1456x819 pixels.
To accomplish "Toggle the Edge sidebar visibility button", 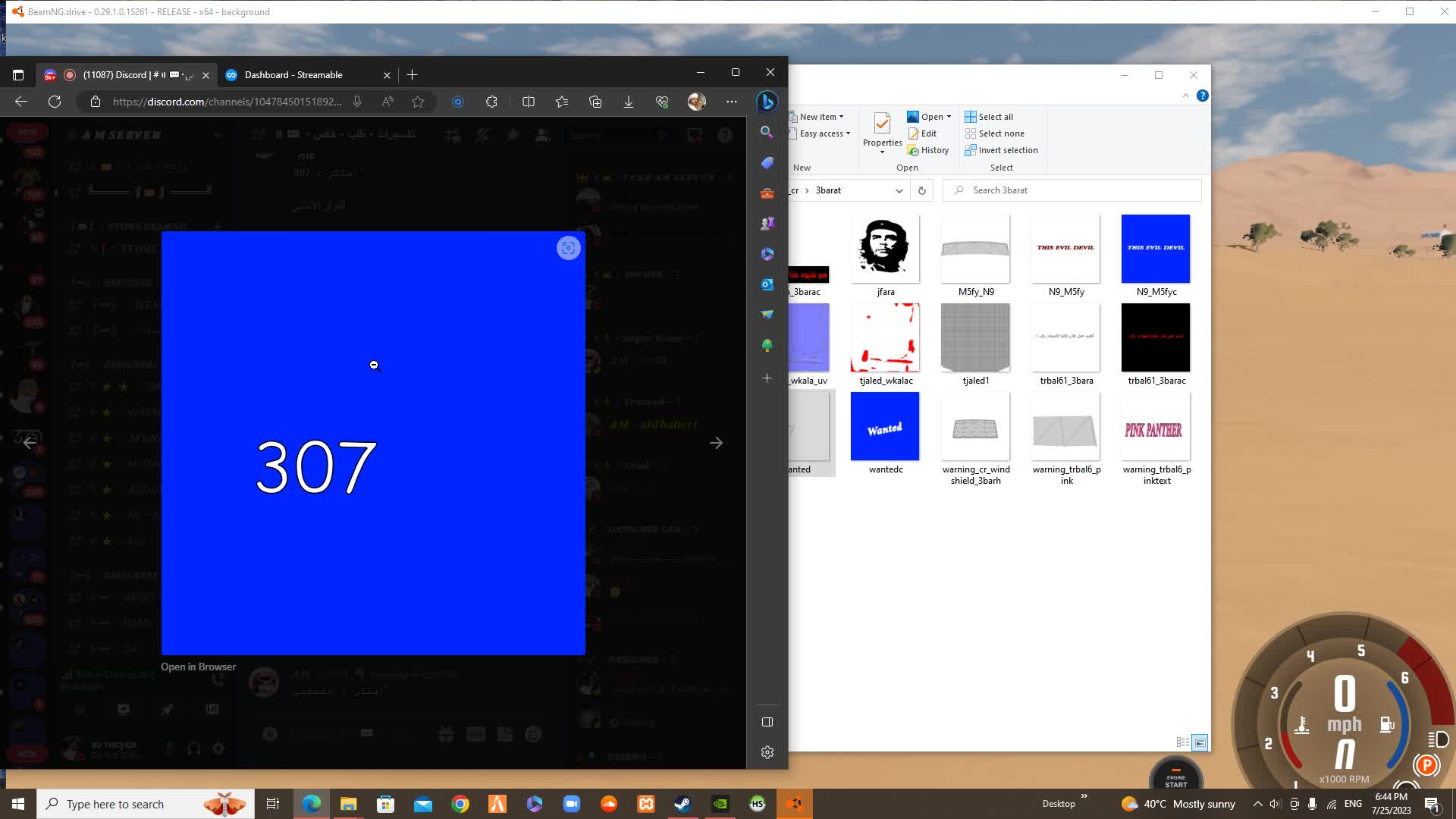I will [767, 722].
